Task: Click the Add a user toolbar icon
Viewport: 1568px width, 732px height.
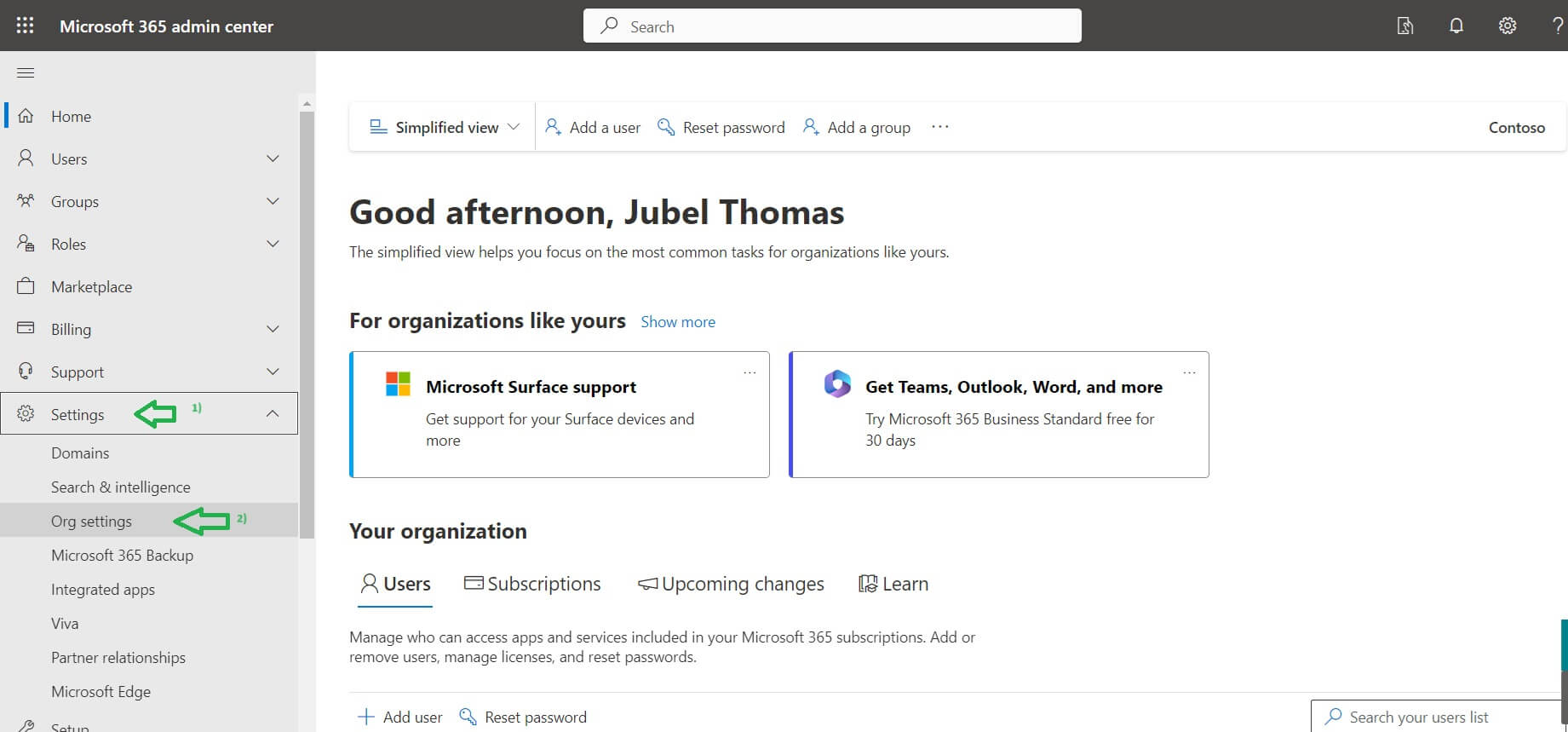Action: pos(553,127)
